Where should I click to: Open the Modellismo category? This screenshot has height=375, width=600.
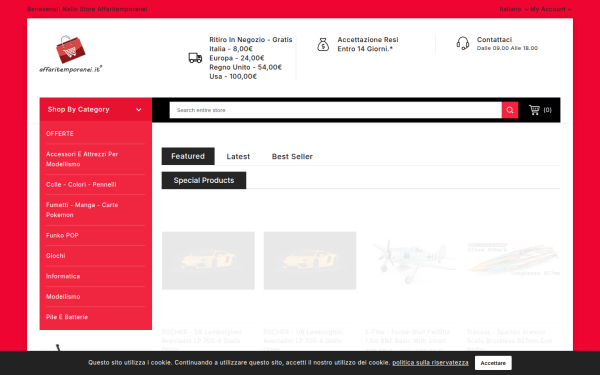point(63,297)
